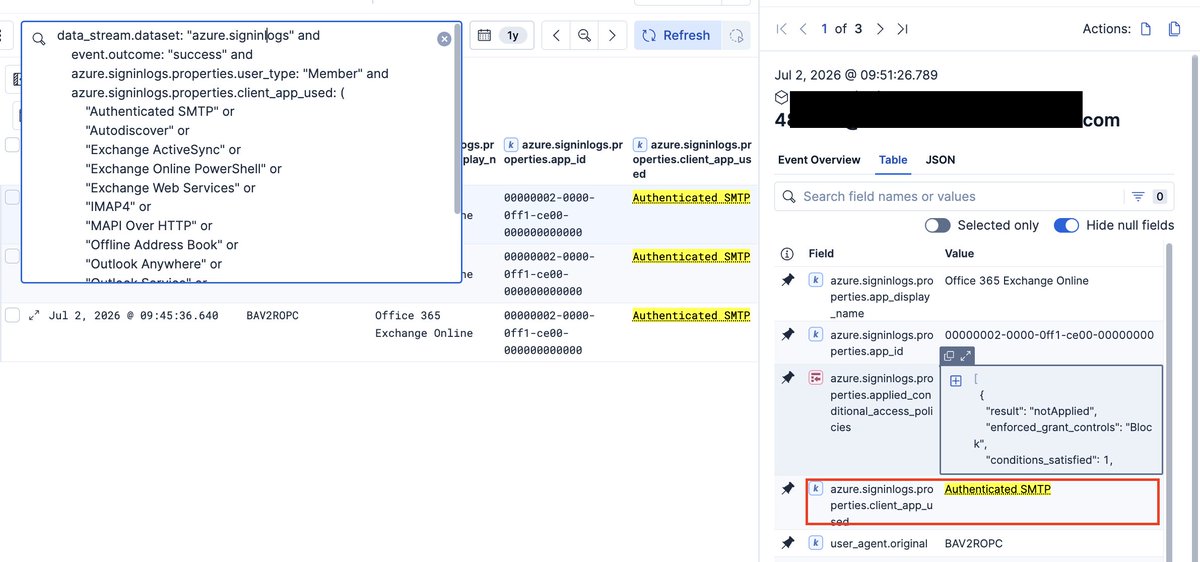1200x562 pixels.
Task: Switch to the Event Overview tab
Action: (819, 160)
